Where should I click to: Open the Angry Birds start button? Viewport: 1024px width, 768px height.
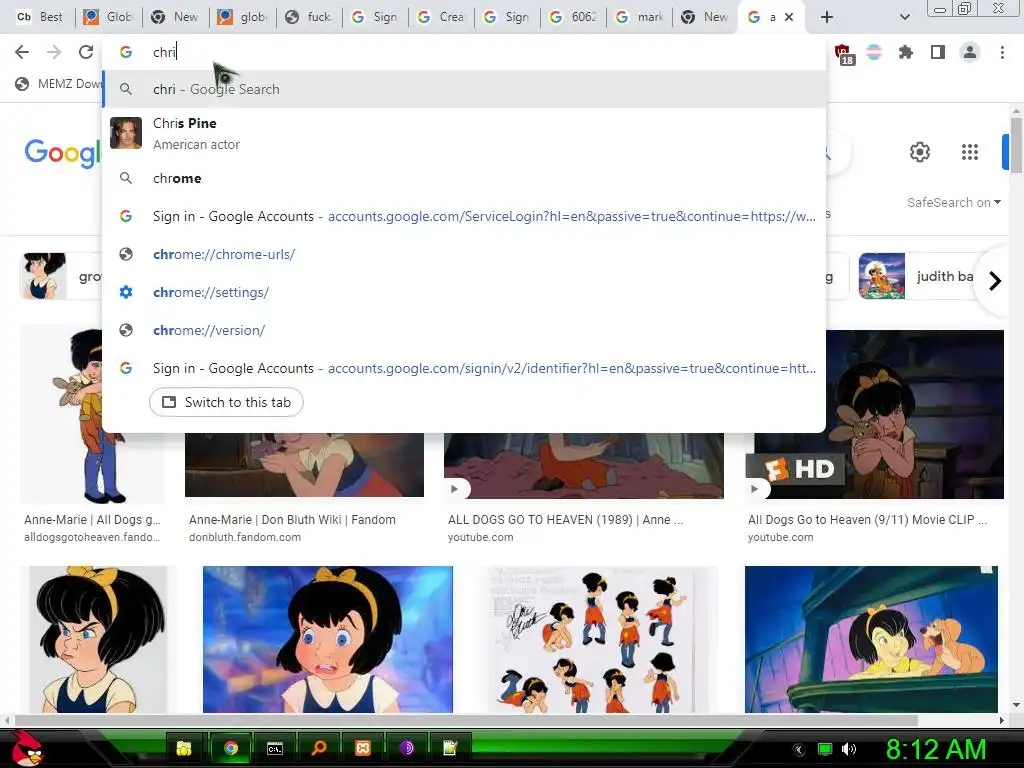[x=26, y=748]
